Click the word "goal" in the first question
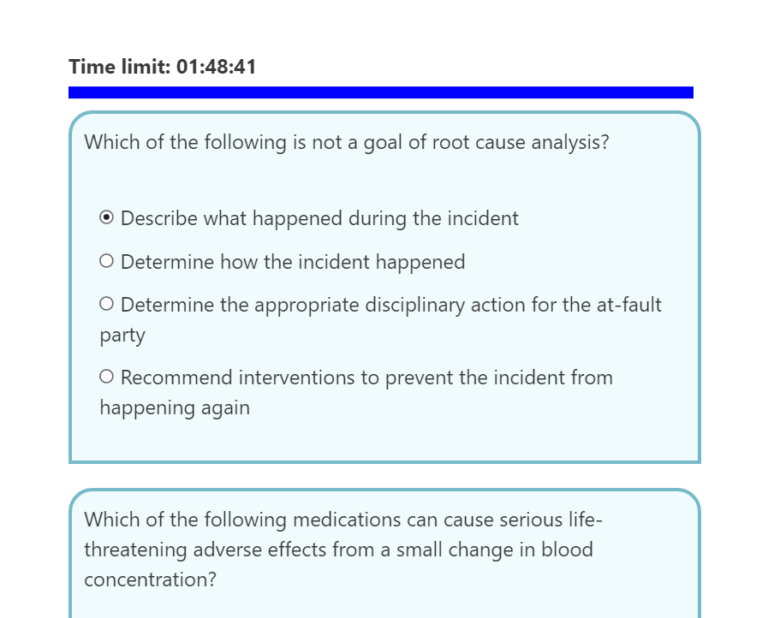The width and height of the screenshot is (768, 618). point(383,142)
